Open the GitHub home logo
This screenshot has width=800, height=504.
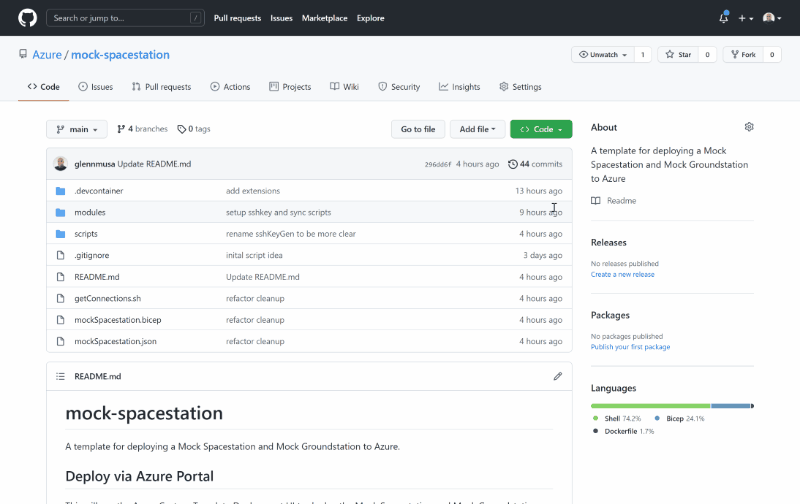pyautogui.click(x=28, y=18)
